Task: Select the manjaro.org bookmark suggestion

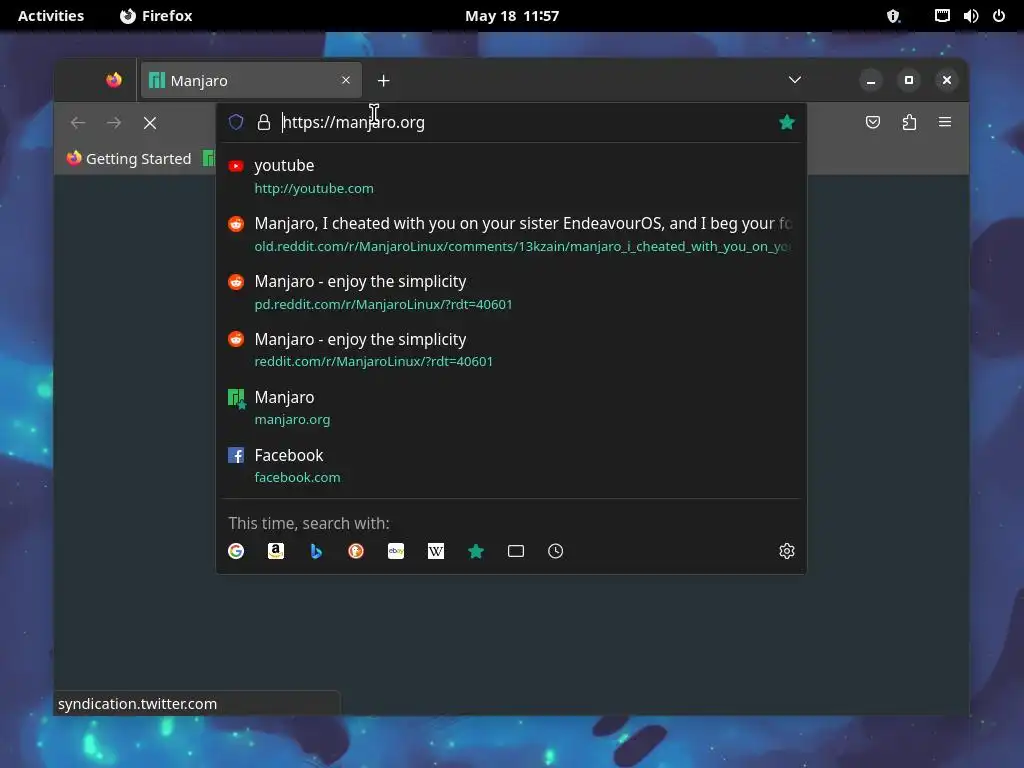Action: pos(511,408)
